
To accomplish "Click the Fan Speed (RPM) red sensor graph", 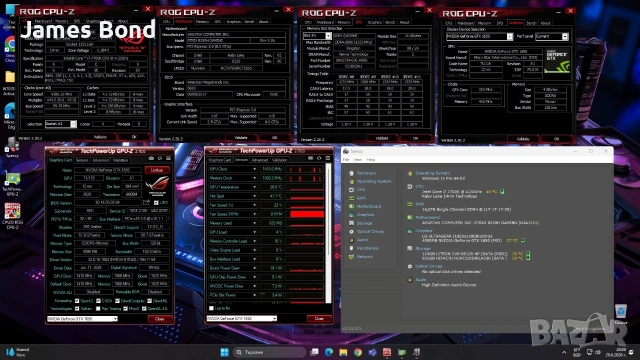I will 307,214.
